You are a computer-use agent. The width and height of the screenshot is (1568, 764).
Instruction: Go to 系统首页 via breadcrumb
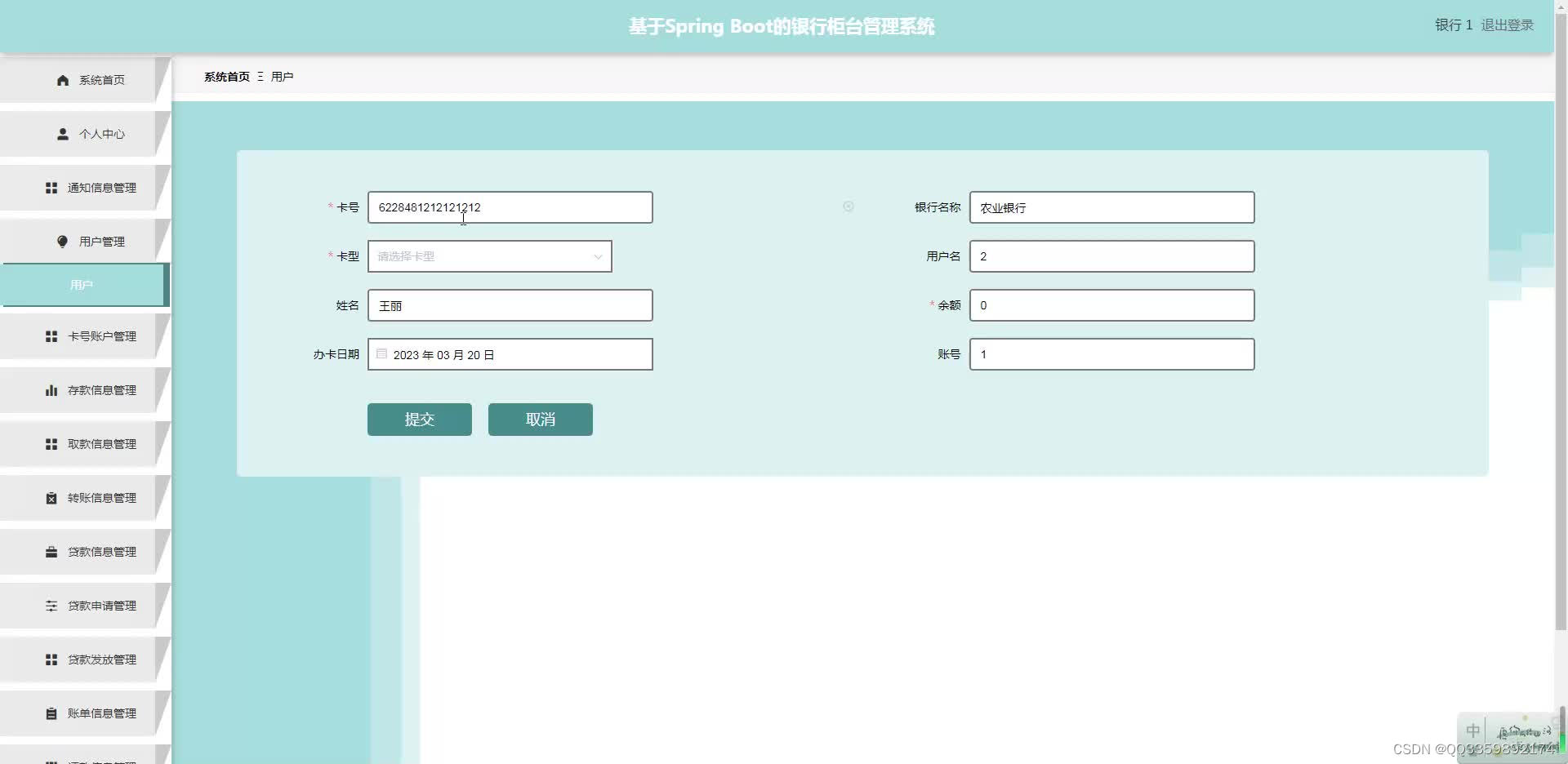tap(227, 77)
